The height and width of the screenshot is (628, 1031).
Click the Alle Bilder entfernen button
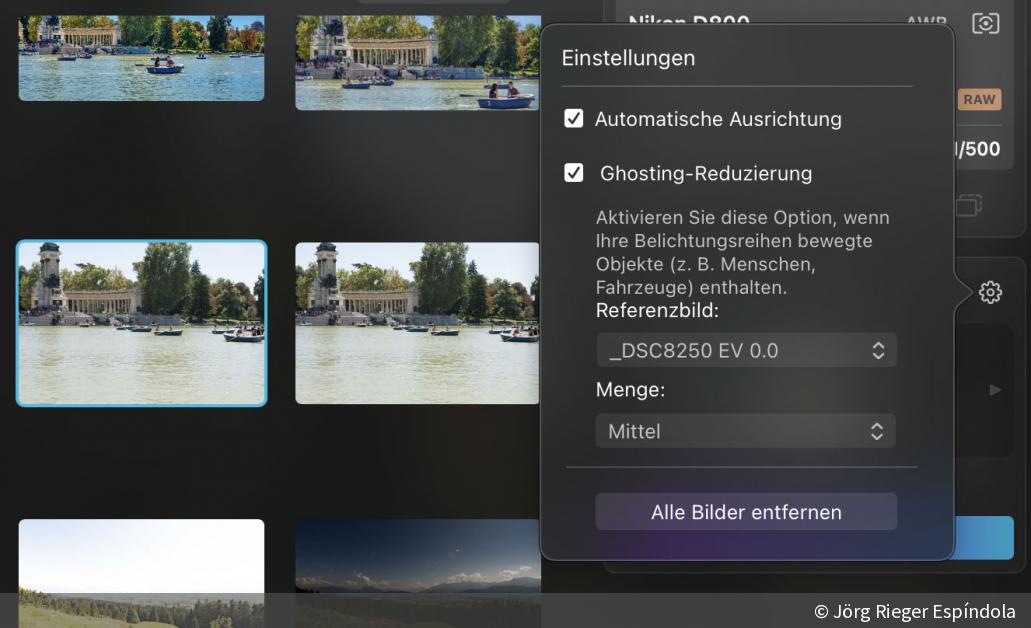(746, 512)
